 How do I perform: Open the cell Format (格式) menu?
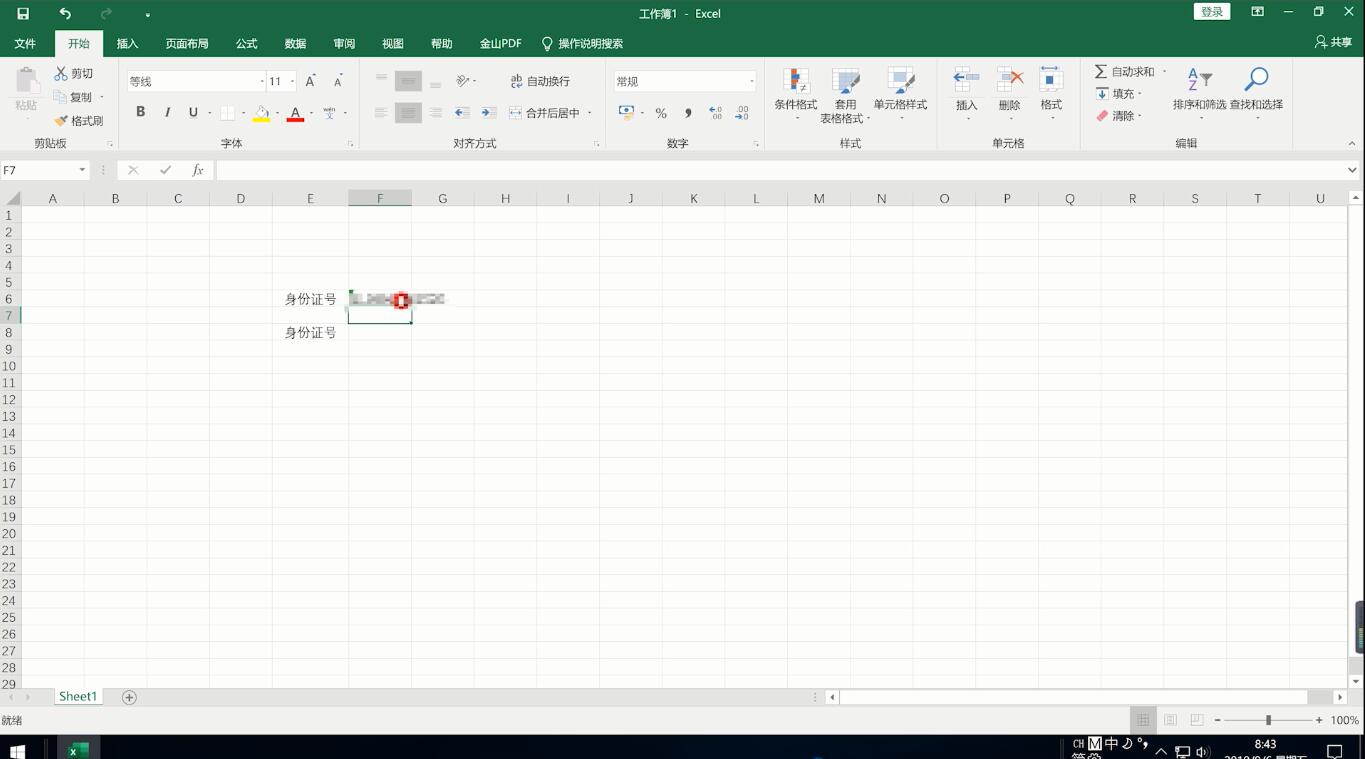click(1051, 96)
